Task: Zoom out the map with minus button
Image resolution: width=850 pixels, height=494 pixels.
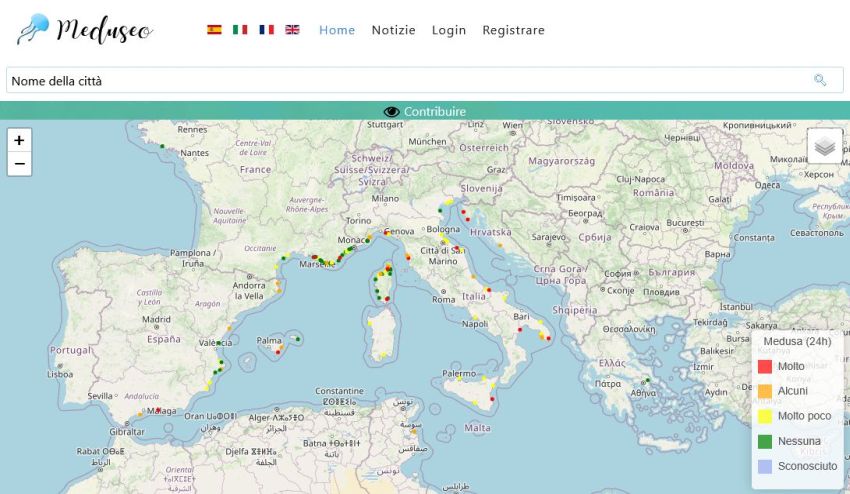Action: tap(20, 164)
